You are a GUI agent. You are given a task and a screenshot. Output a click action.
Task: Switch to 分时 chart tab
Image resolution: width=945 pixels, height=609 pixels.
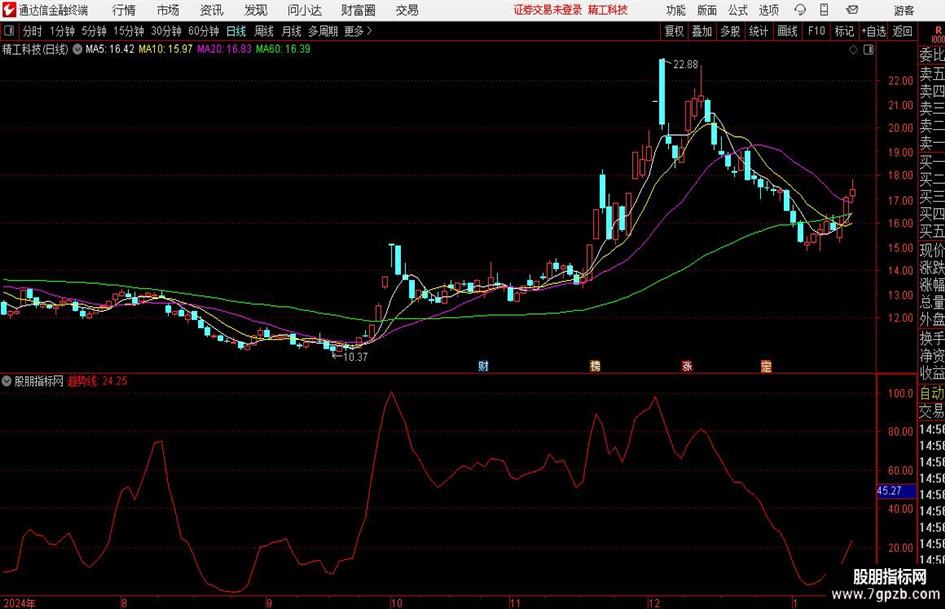click(32, 31)
